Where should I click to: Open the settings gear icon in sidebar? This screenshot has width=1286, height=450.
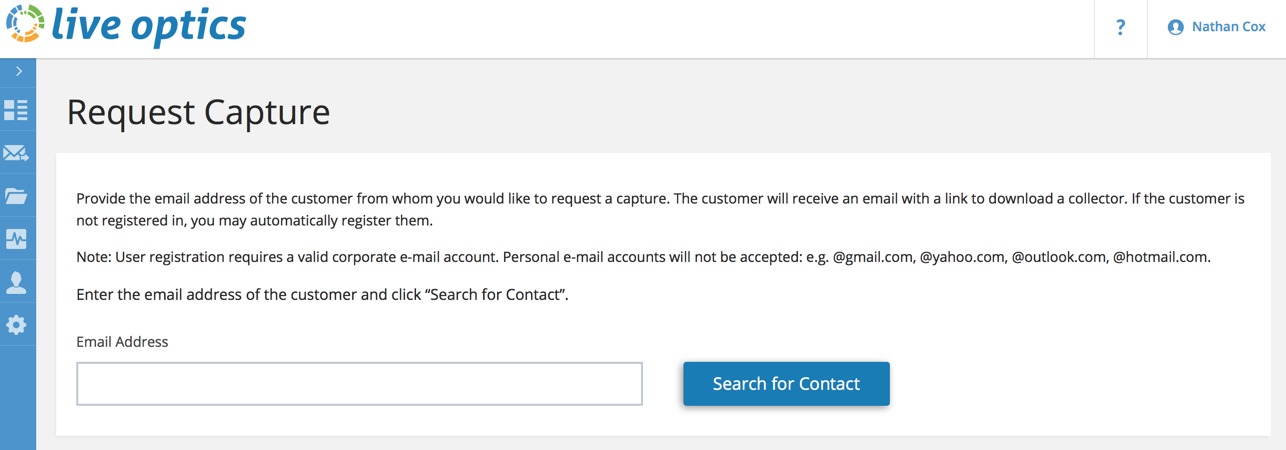pyautogui.click(x=16, y=325)
